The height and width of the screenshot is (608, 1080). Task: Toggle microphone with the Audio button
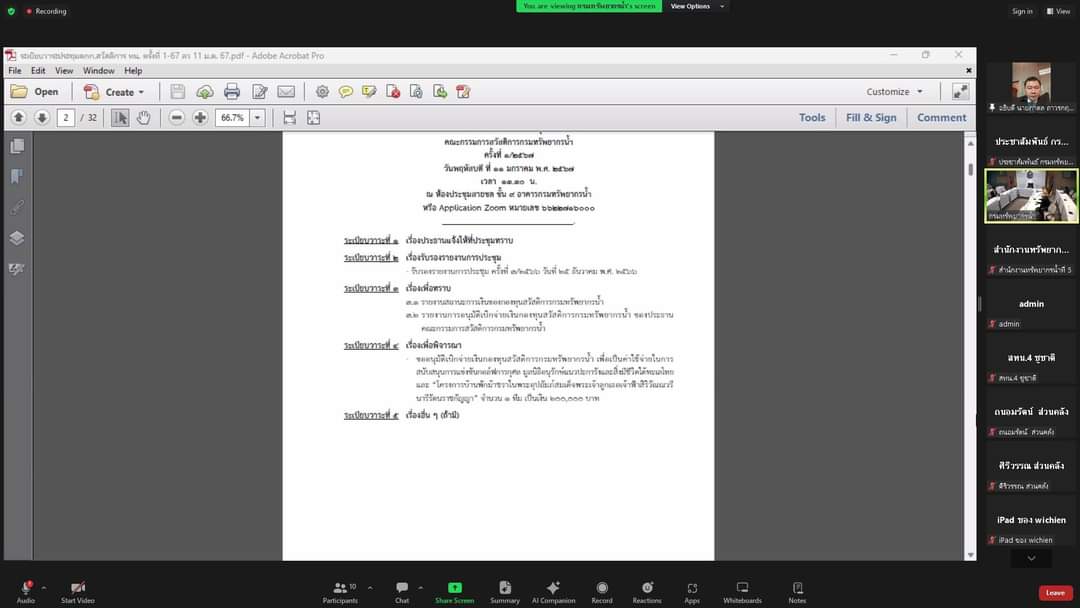25,591
